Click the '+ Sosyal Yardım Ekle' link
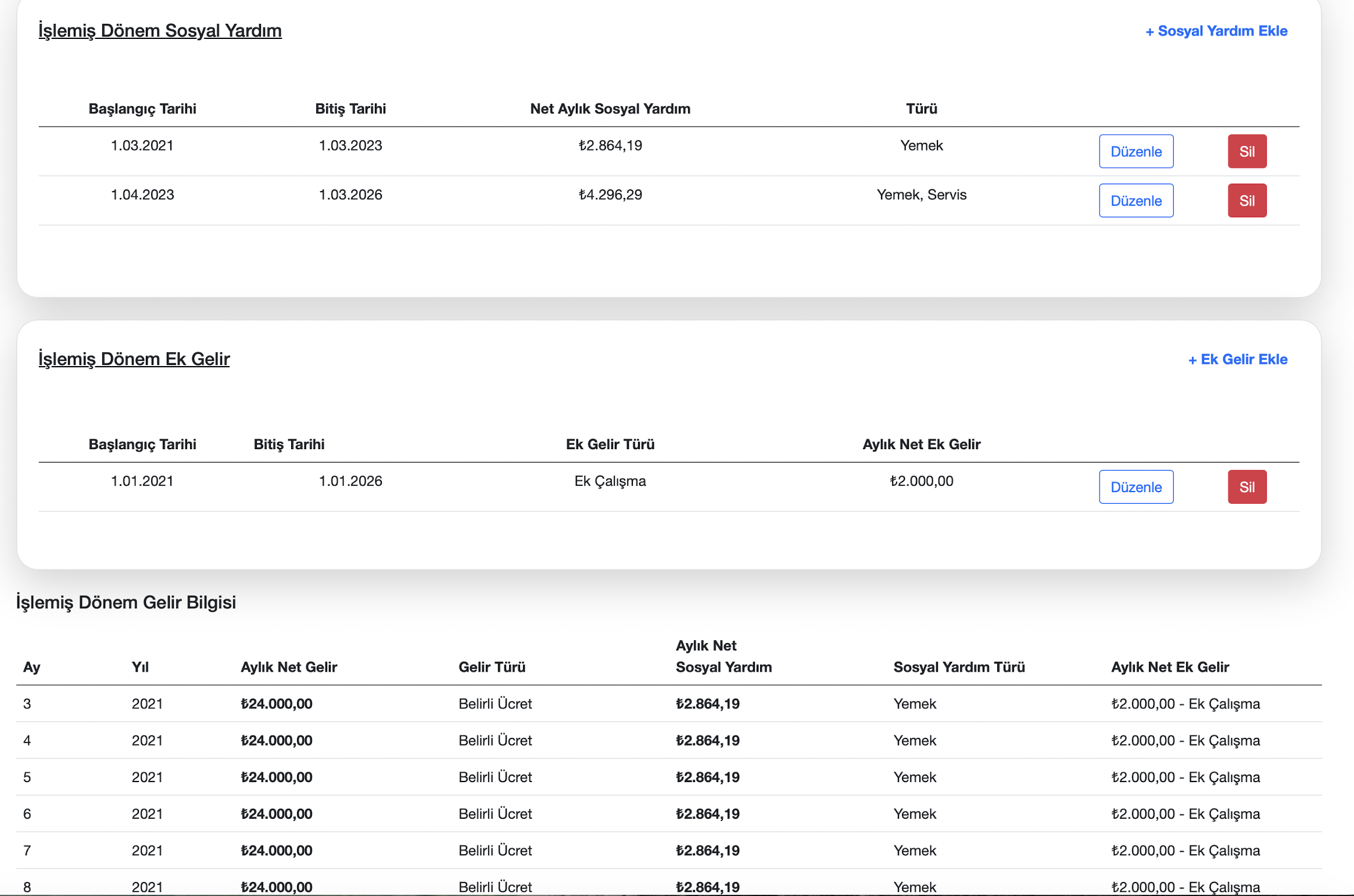Image resolution: width=1354 pixels, height=896 pixels. coord(1216,31)
